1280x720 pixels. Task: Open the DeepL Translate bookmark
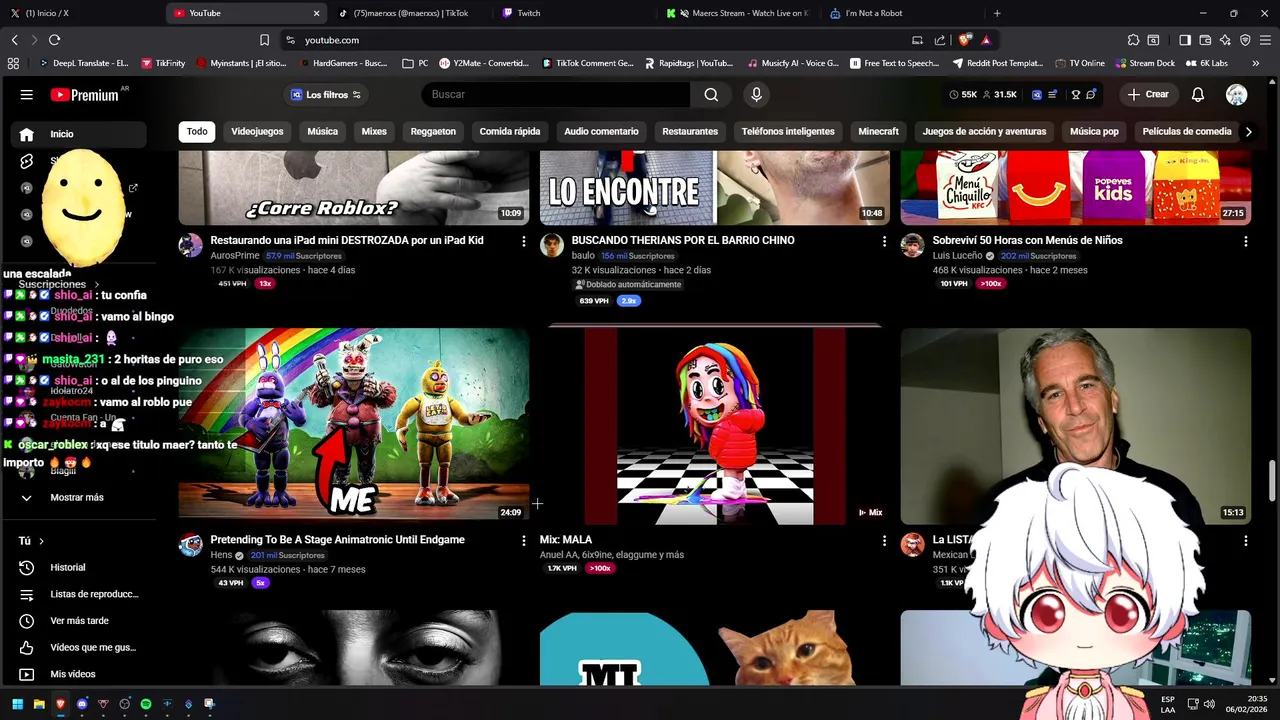84,63
